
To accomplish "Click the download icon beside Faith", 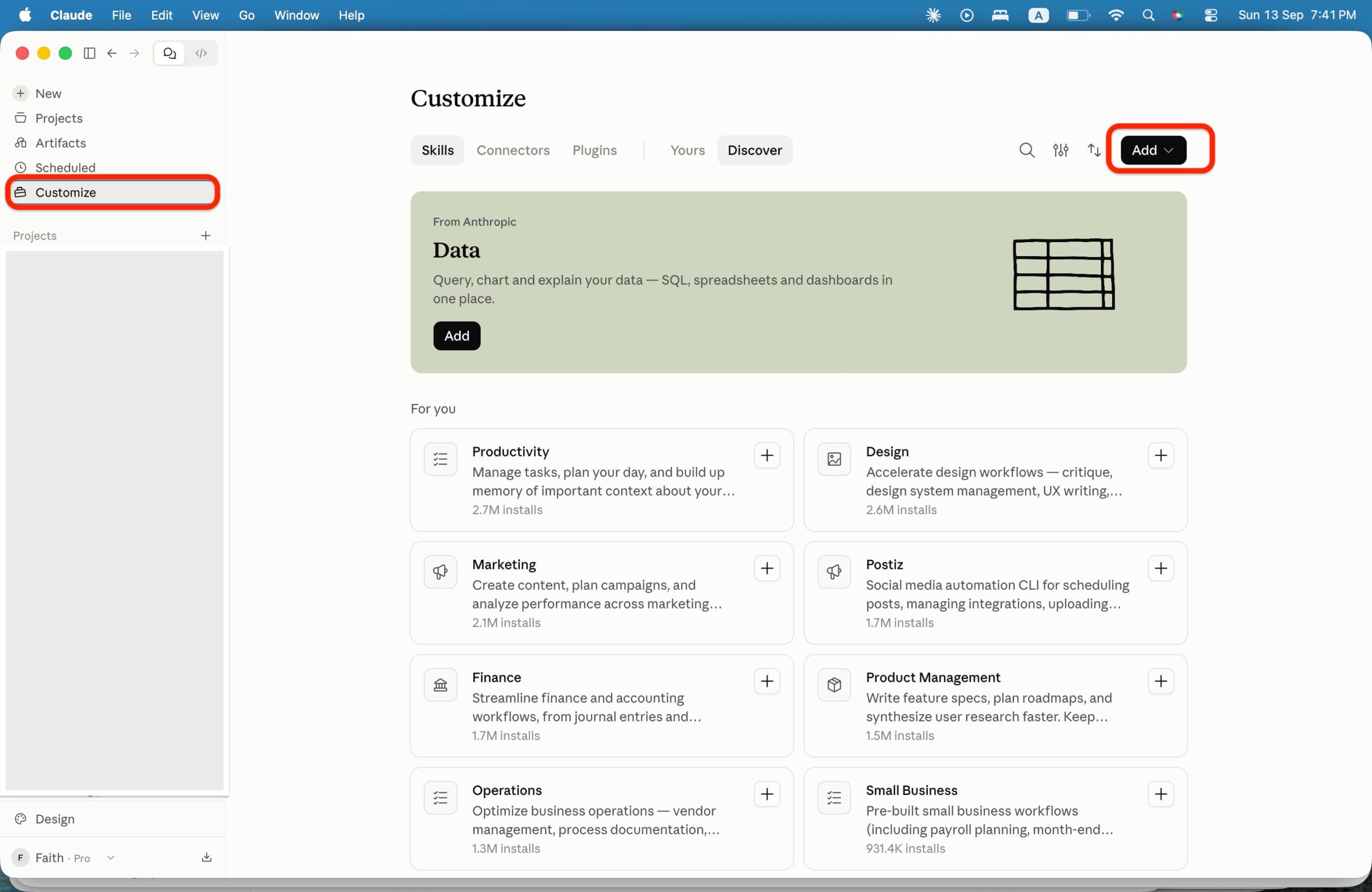I will pyautogui.click(x=206, y=857).
